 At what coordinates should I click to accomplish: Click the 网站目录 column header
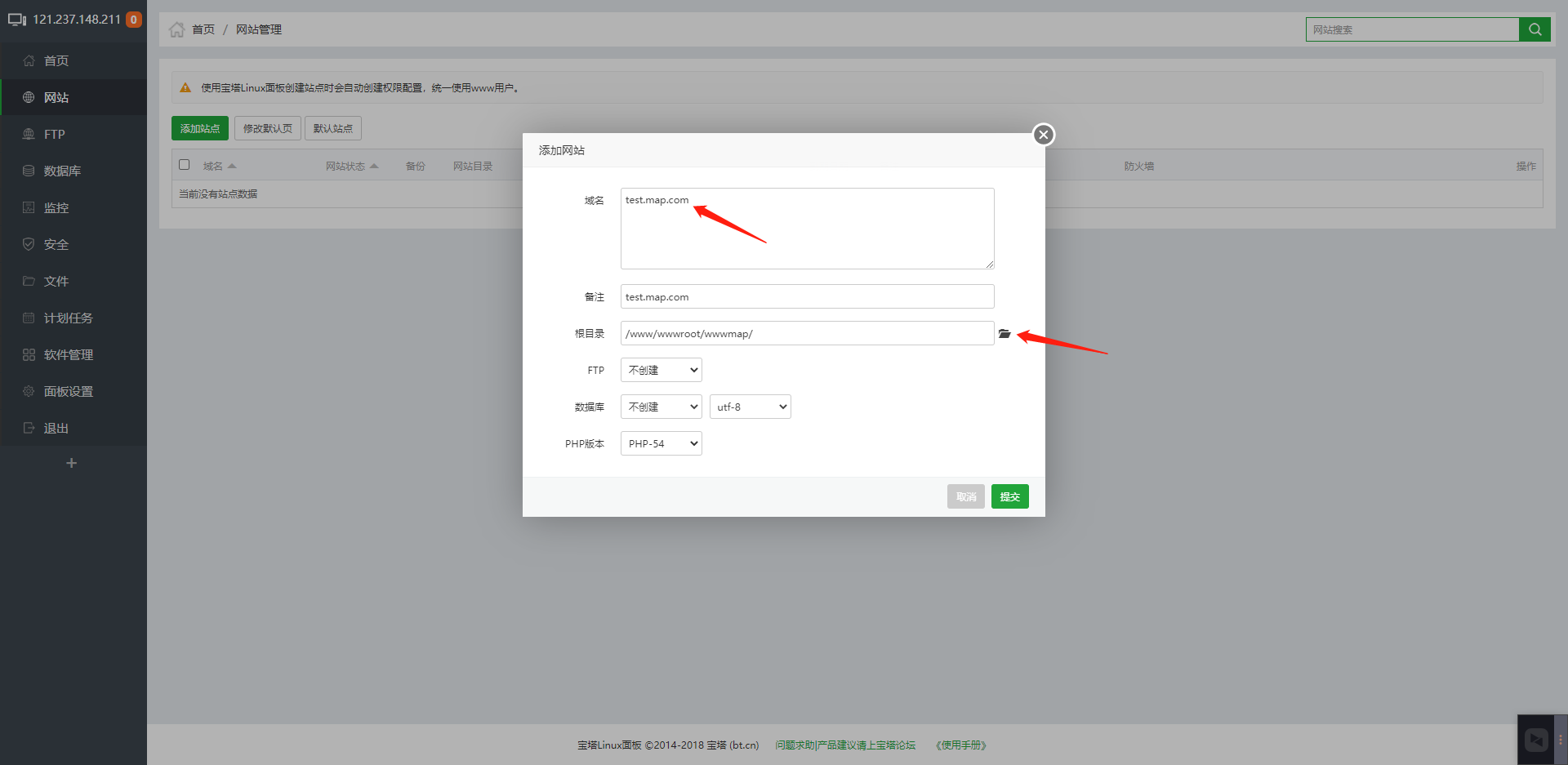coord(473,166)
